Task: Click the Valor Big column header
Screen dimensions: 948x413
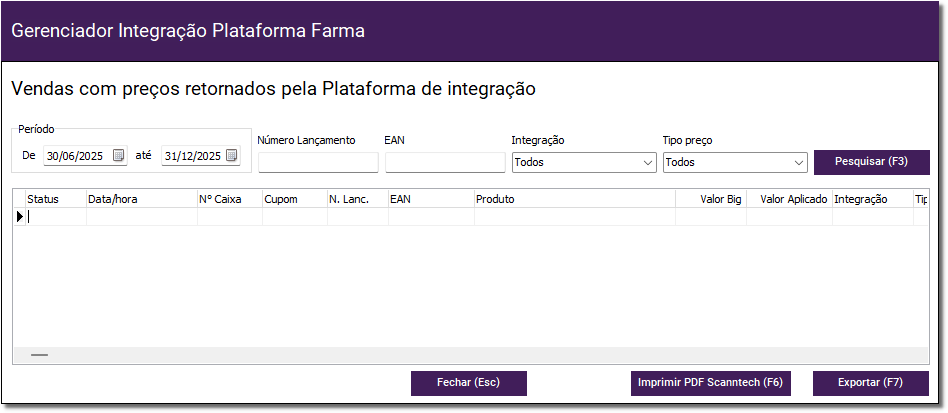Action: click(x=711, y=200)
